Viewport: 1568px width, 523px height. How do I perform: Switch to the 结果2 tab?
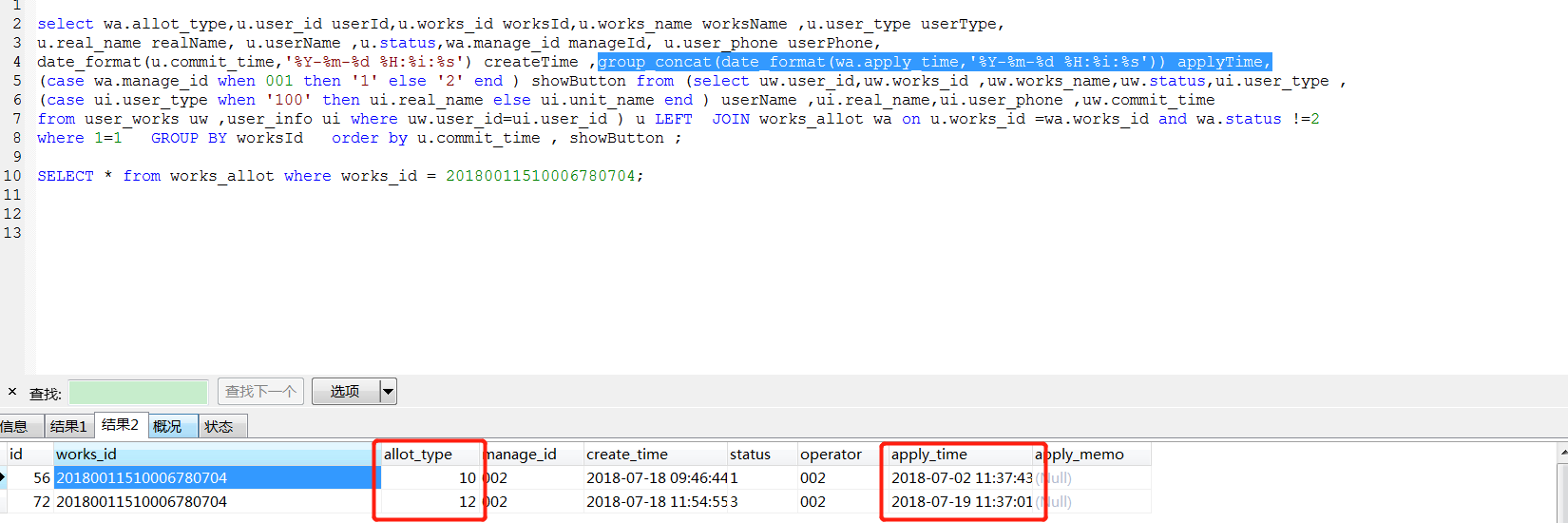121,425
